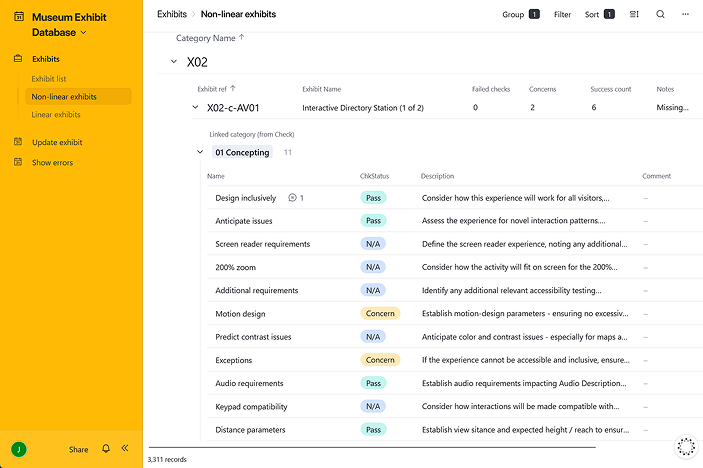Viewport: 703px width, 468px height.
Task: Open notifications bell icon
Action: 106,449
